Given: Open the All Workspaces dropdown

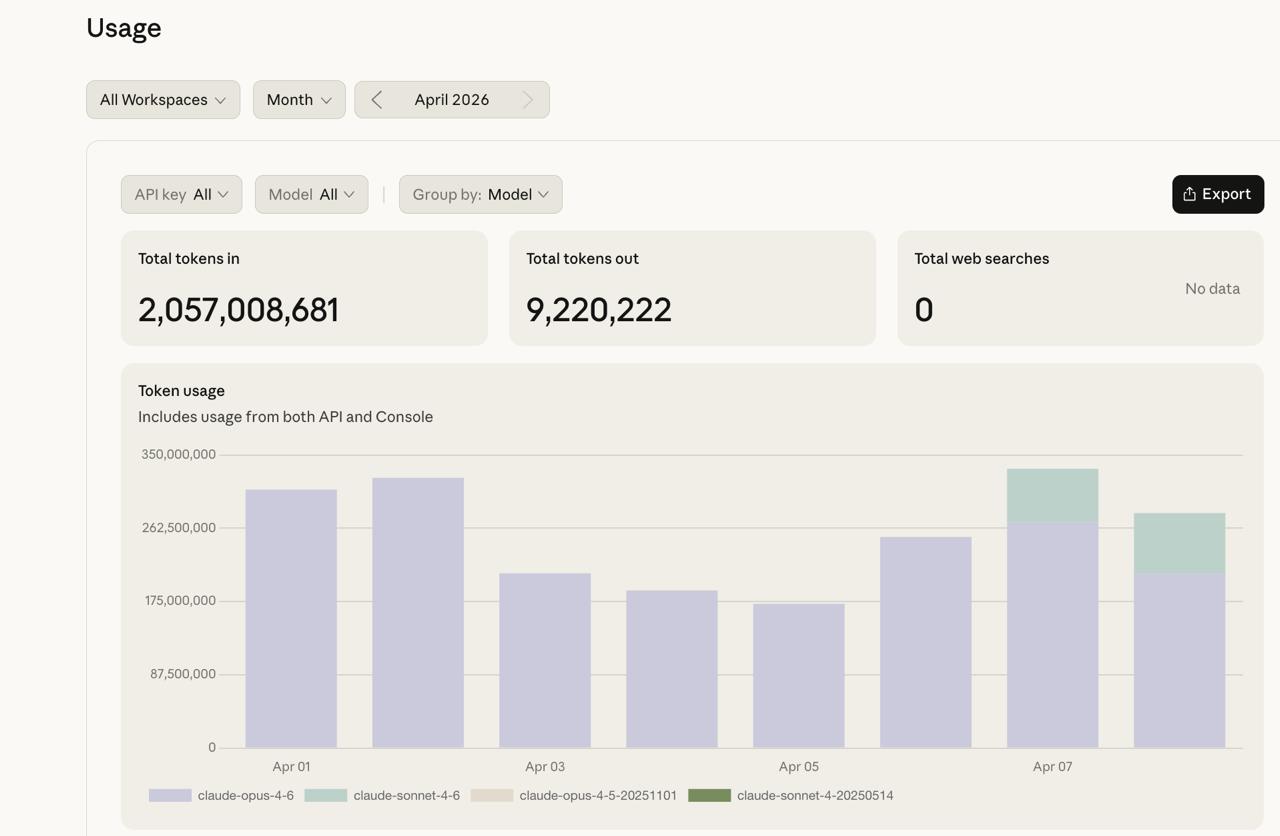Looking at the screenshot, I should click(163, 100).
